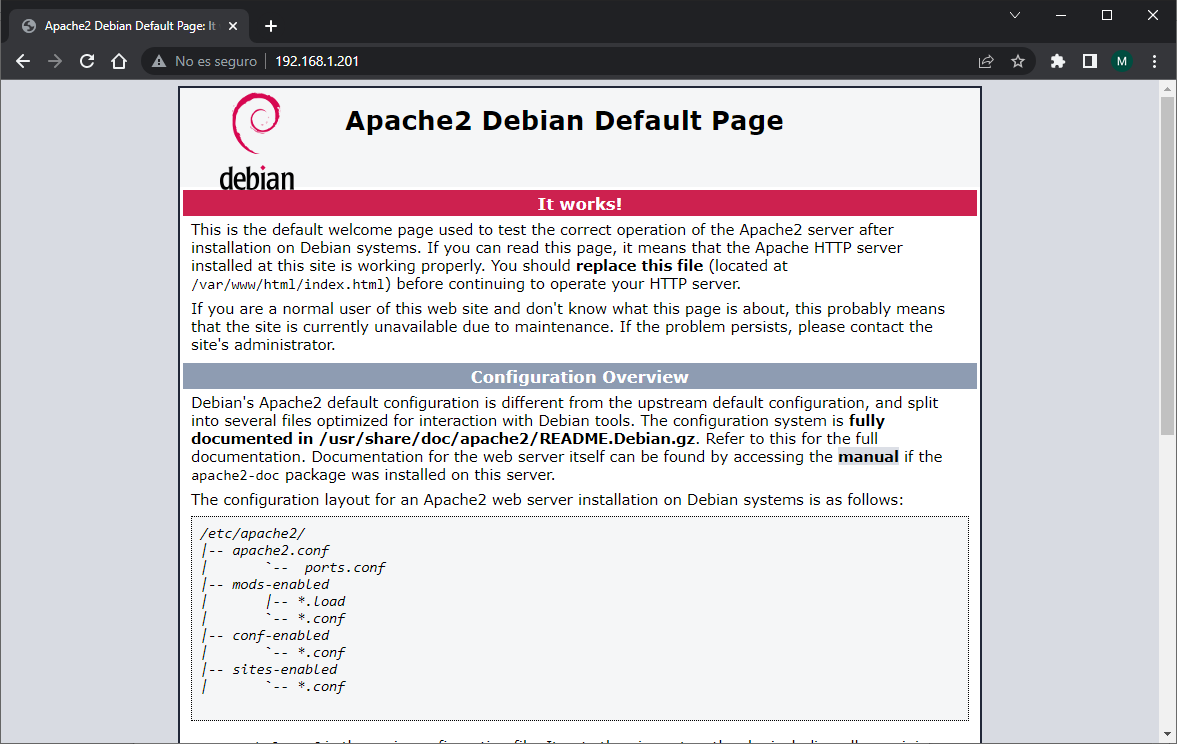Maximize the browser window
The width and height of the screenshot is (1177, 744).
pos(1106,15)
